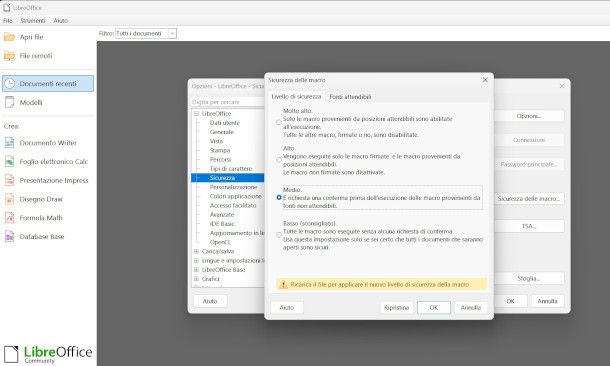Select OpenCL in options tree
The width and height of the screenshot is (610, 366).
click(x=220, y=242)
